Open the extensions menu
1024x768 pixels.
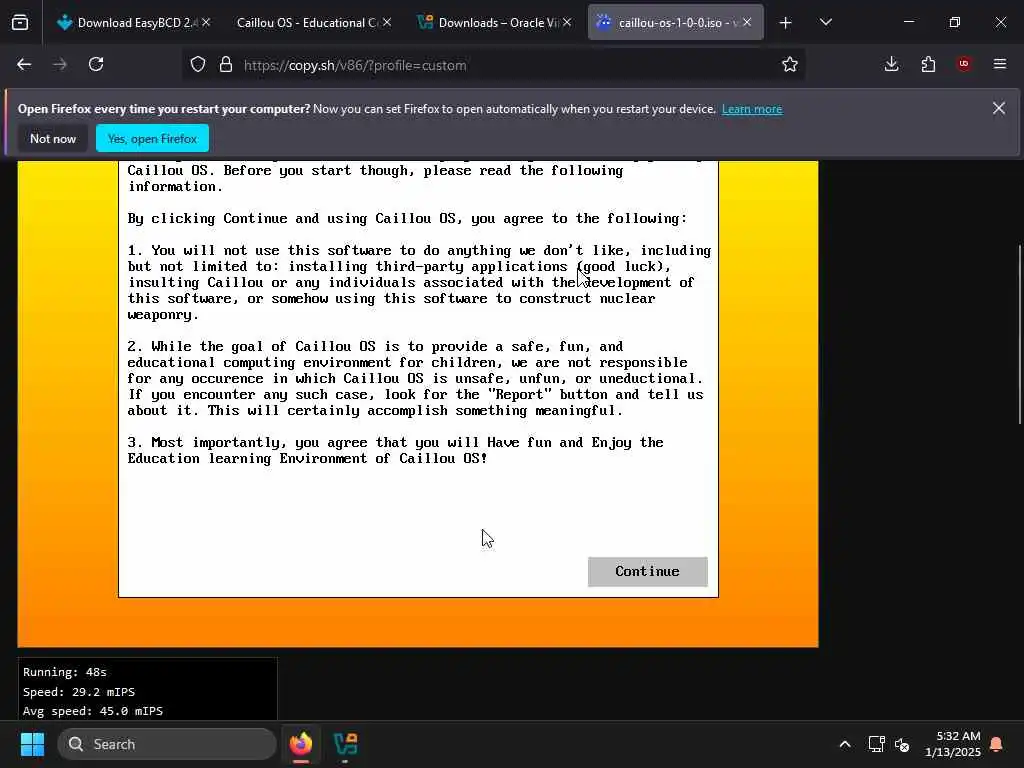point(928,65)
